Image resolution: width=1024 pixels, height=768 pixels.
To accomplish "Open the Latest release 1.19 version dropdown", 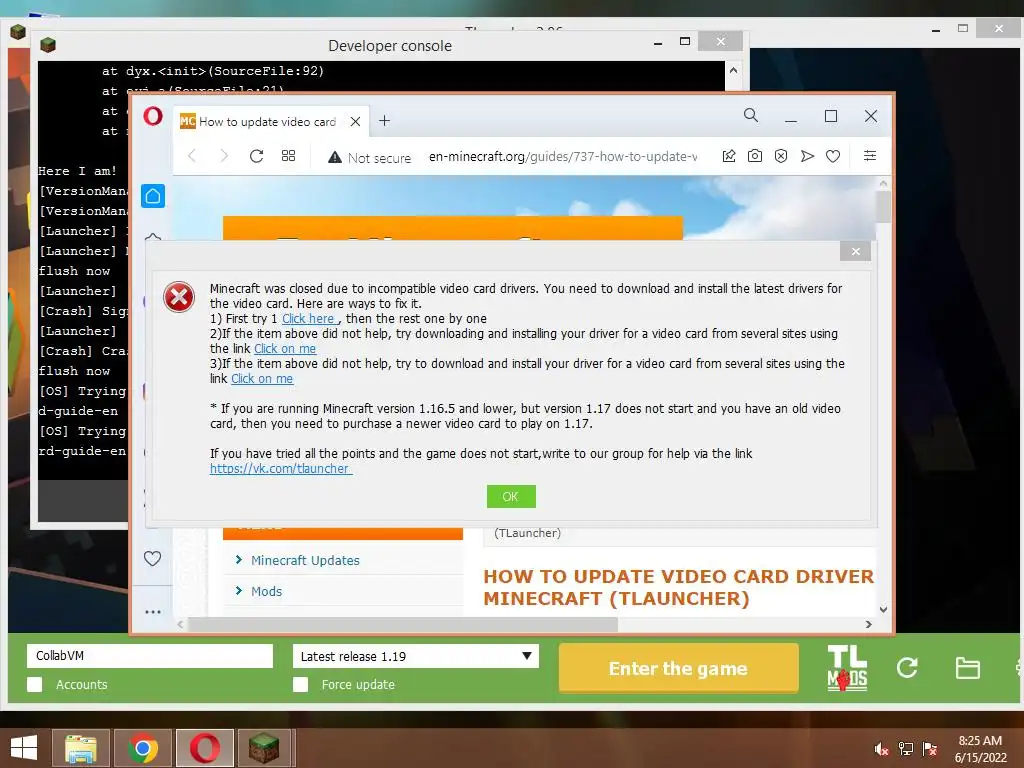I will coord(416,656).
